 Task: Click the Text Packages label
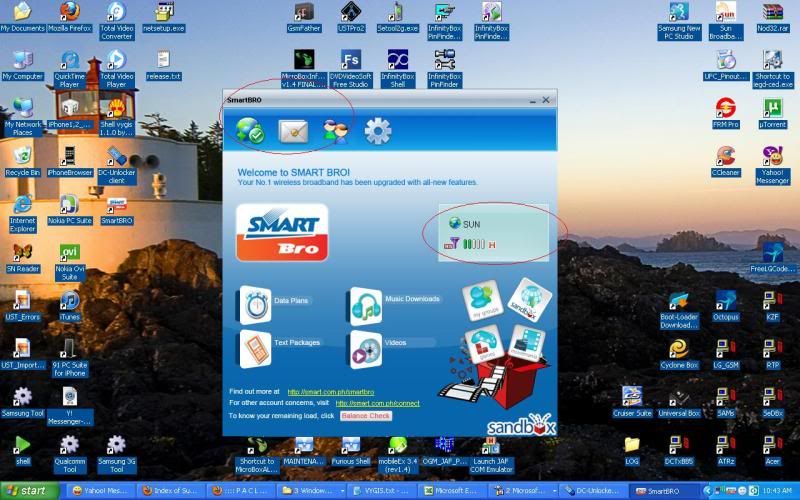coord(297,342)
